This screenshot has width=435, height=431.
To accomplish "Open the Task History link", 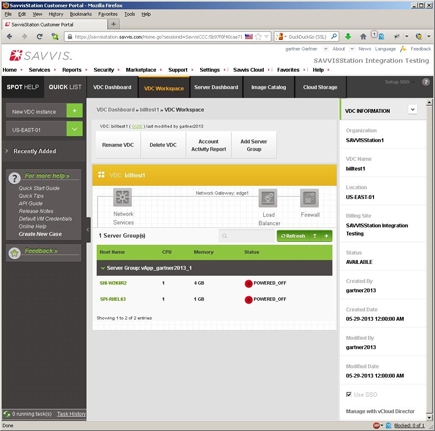I will (71, 414).
